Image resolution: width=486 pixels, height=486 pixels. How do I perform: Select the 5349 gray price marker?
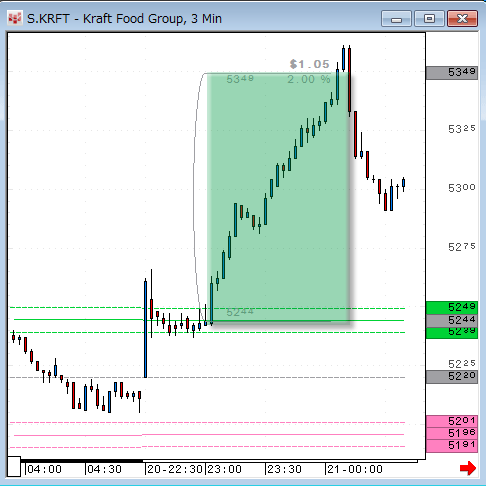452,72
